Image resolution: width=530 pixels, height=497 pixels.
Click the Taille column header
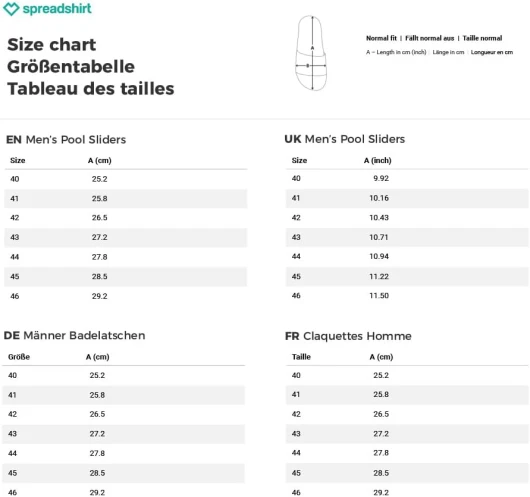[x=301, y=357]
